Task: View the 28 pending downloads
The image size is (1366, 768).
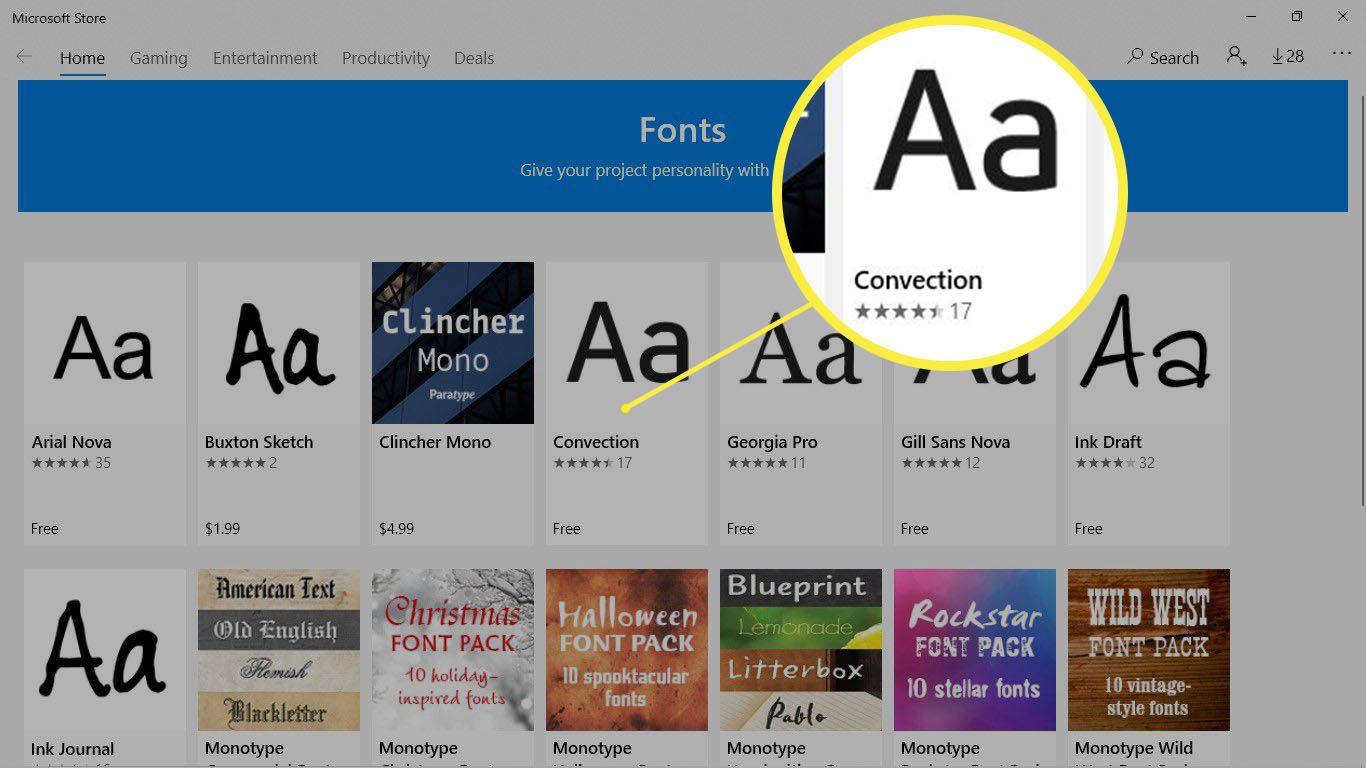Action: point(1288,57)
